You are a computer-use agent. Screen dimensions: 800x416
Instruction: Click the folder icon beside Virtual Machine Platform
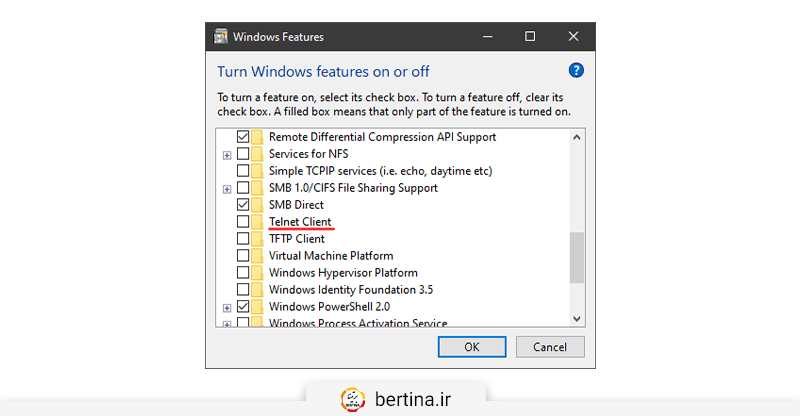tap(258, 256)
